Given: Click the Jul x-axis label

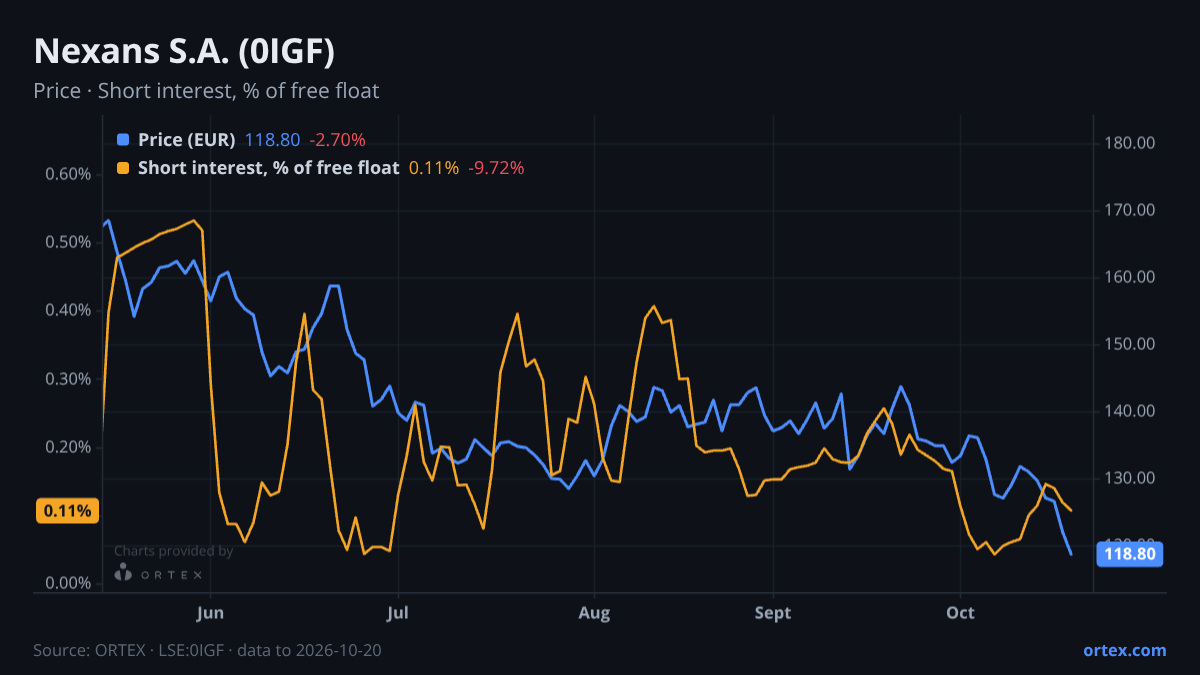Looking at the screenshot, I should click(398, 611).
